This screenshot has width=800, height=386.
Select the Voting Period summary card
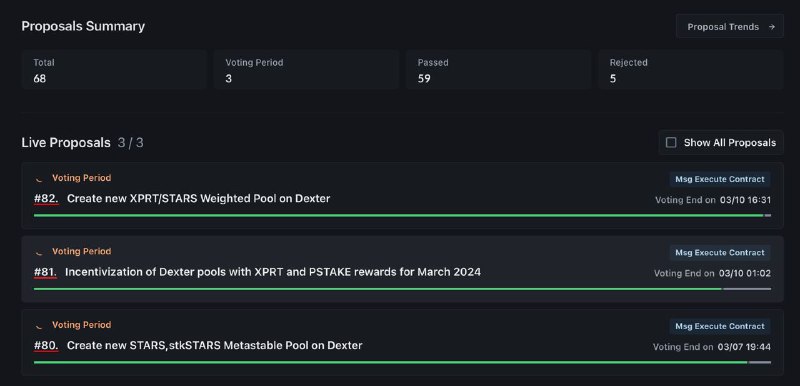(306, 70)
